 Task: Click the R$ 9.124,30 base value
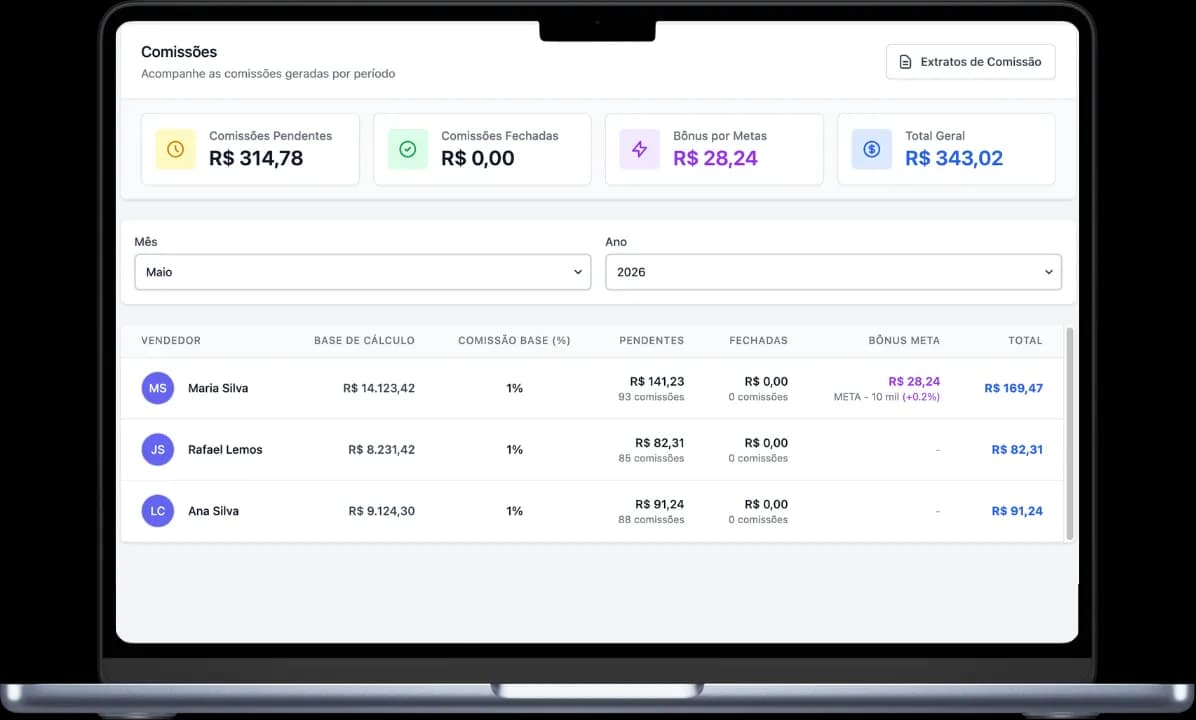[x=381, y=511]
